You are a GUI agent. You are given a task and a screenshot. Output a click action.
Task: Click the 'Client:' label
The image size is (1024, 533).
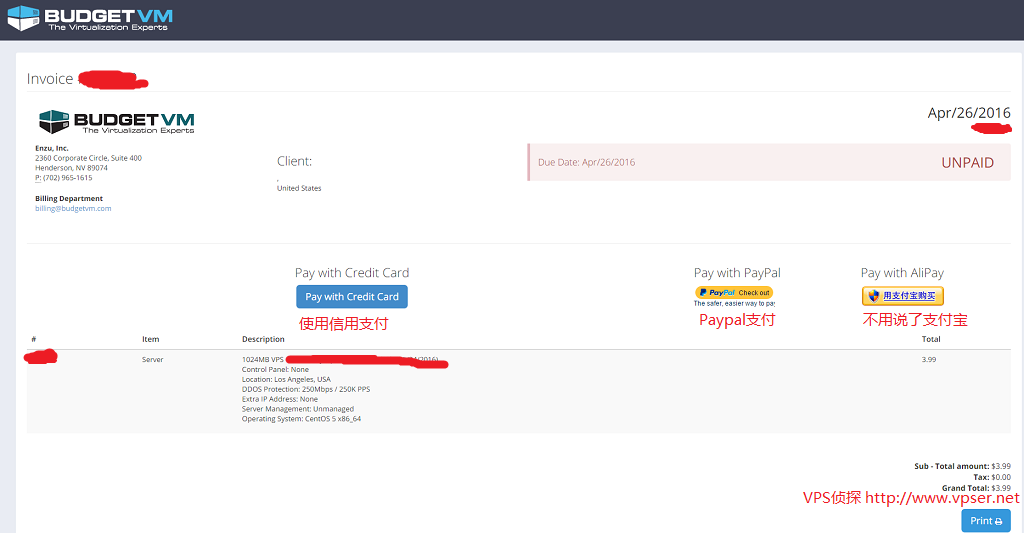[x=295, y=161]
